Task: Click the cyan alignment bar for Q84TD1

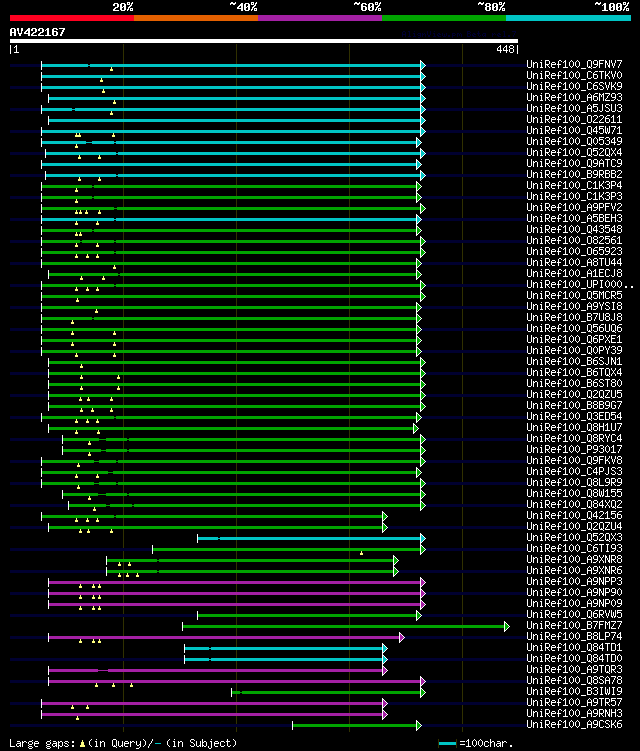Action: pyautogui.click(x=284, y=649)
